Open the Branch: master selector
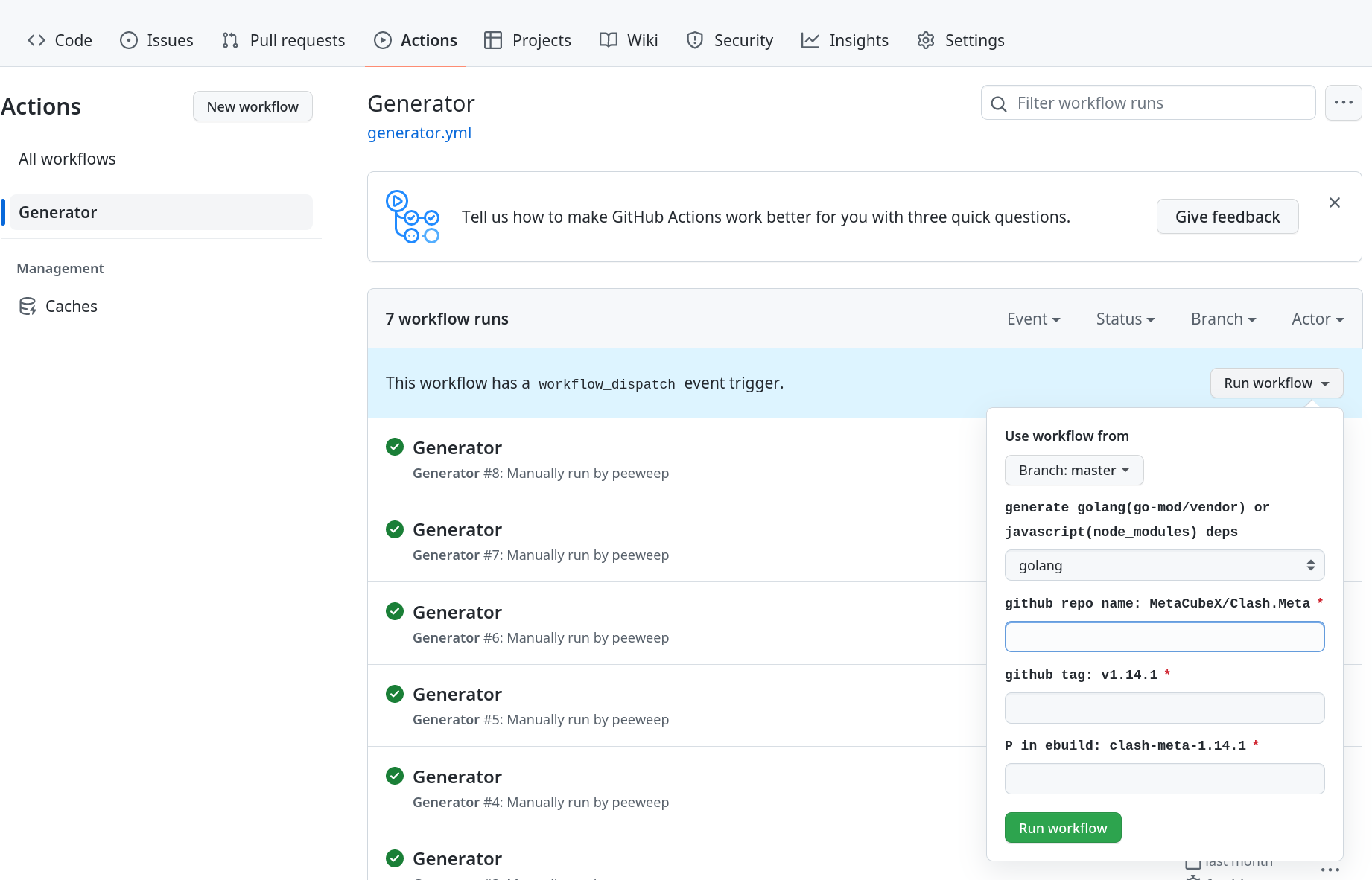The image size is (1372, 880). [x=1074, y=470]
